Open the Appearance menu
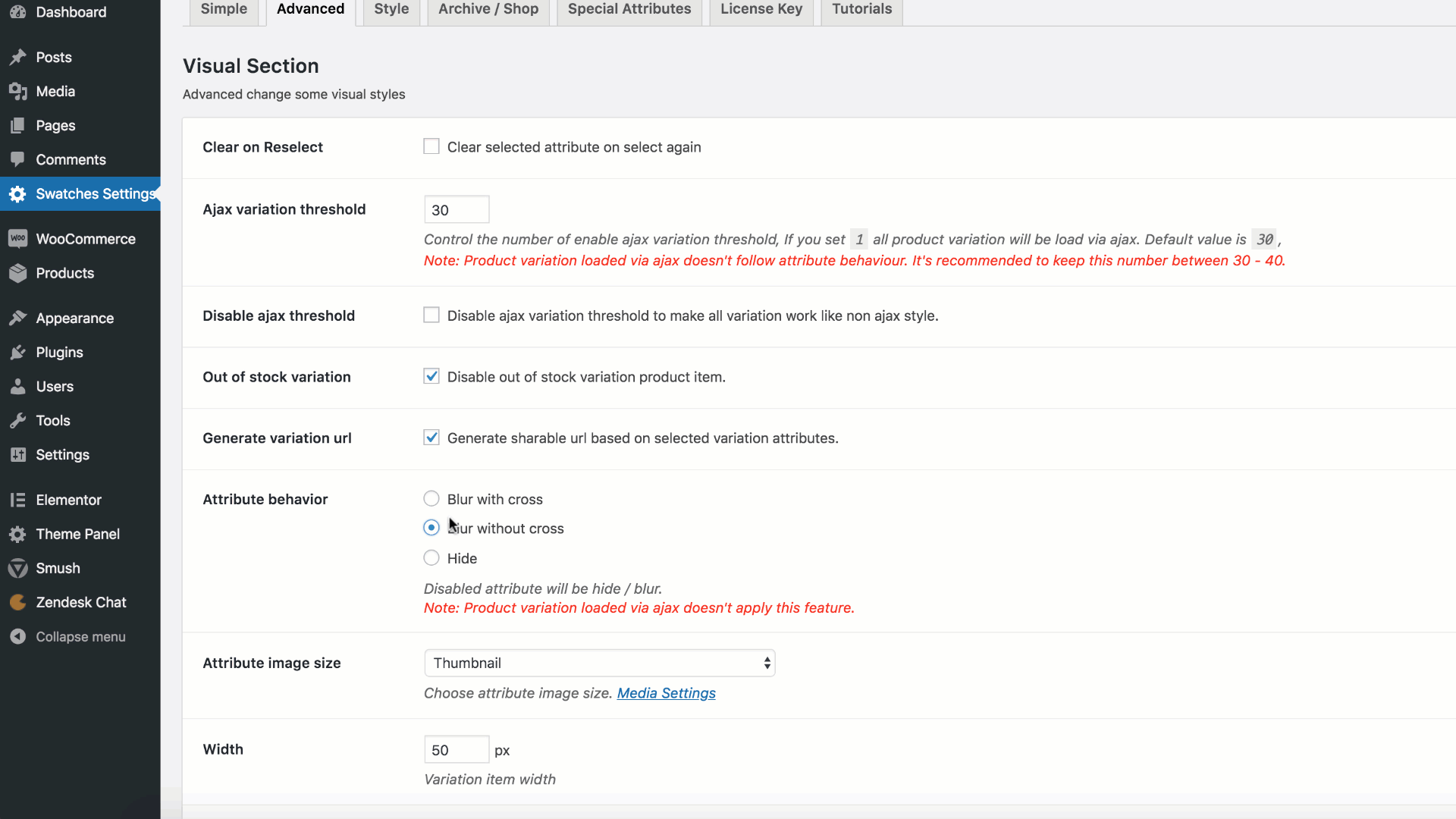This screenshot has width=1456, height=819. (75, 318)
